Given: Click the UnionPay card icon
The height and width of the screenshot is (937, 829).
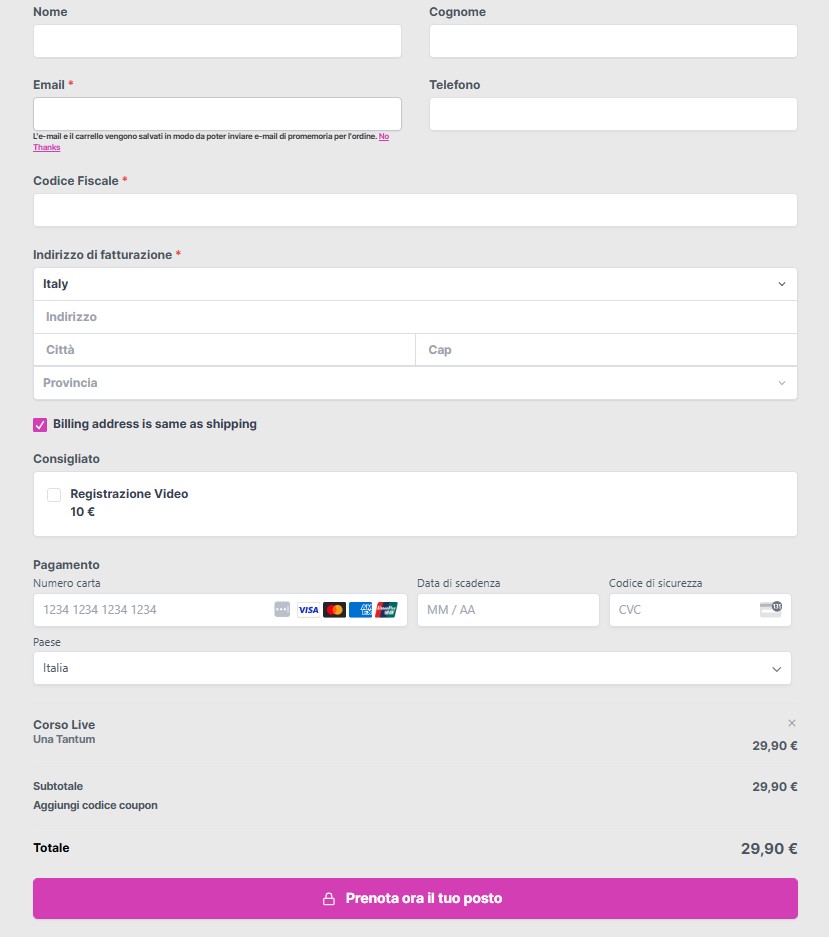Looking at the screenshot, I should coord(387,610).
